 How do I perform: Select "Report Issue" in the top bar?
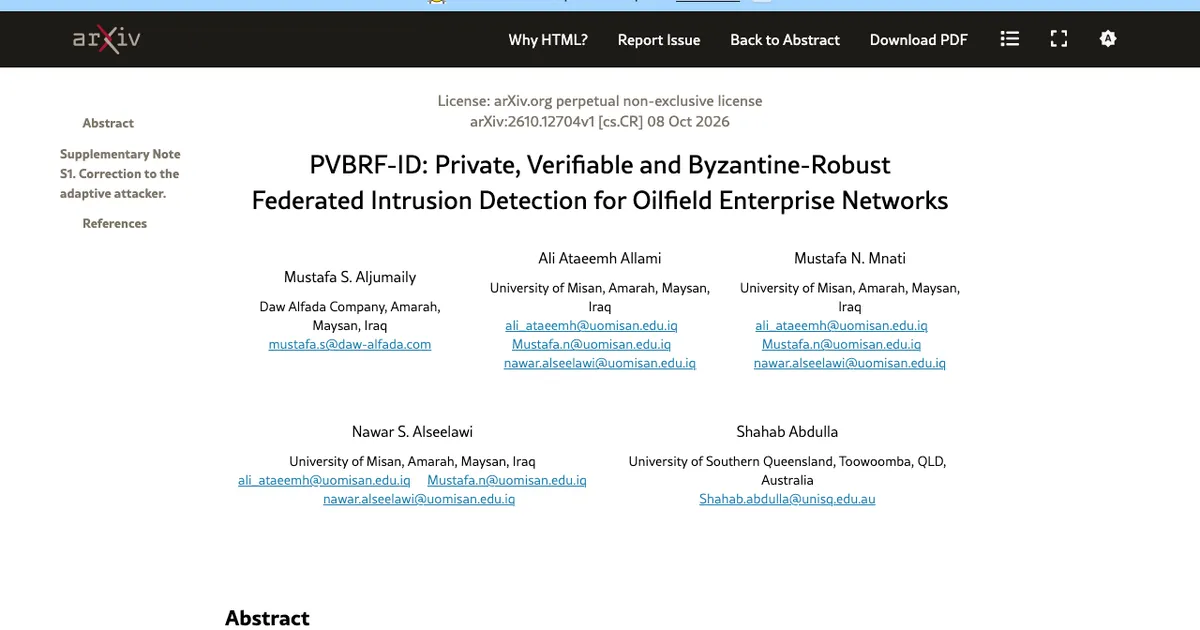659,40
